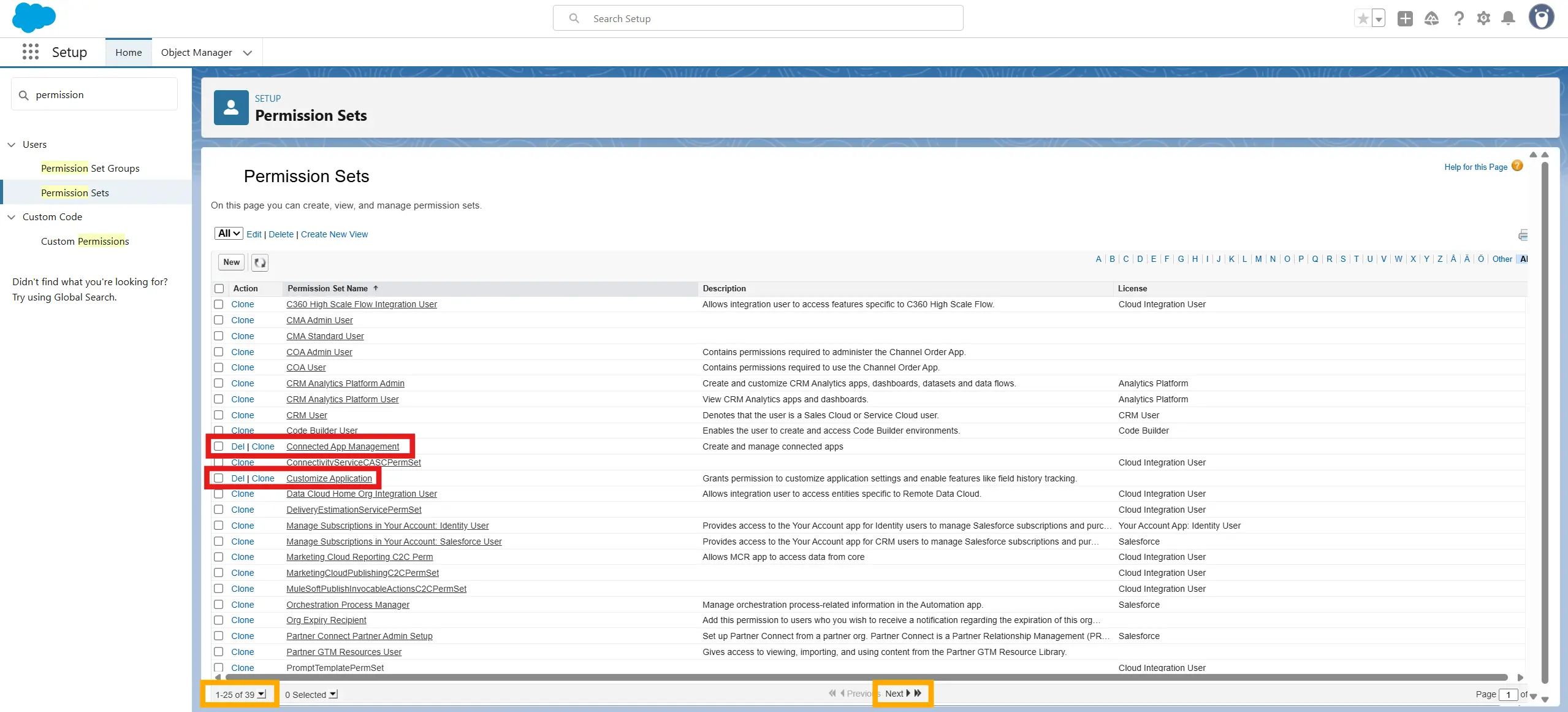Viewport: 1568px width, 712px height.
Task: Check the CRM User row checkbox
Action: [219, 415]
